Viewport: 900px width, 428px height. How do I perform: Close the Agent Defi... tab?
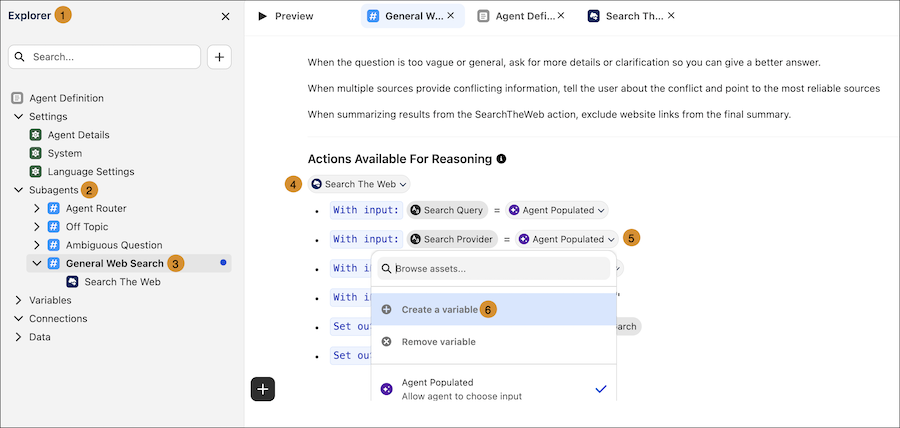coord(561,15)
